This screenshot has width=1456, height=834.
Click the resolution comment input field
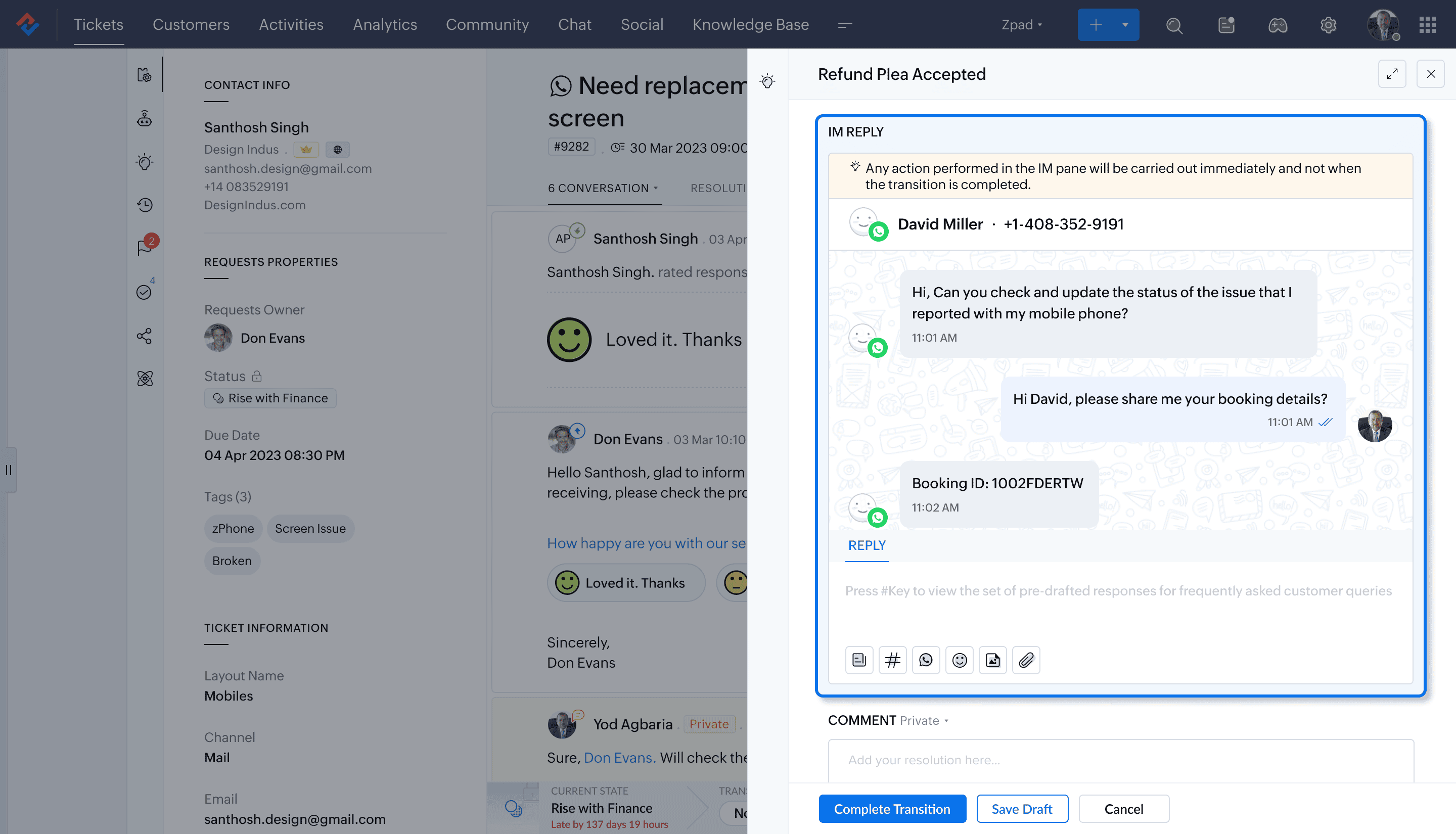(x=1120, y=760)
